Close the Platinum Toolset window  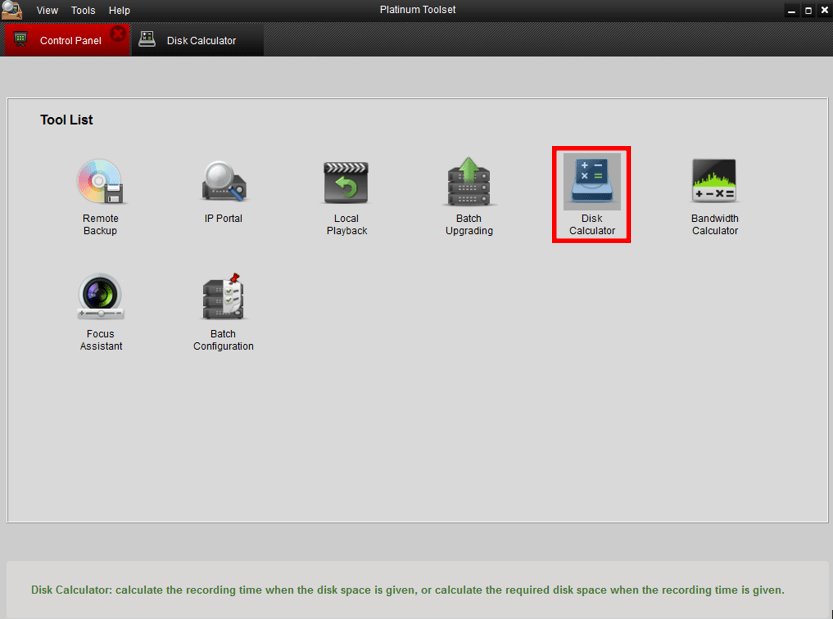click(x=824, y=10)
